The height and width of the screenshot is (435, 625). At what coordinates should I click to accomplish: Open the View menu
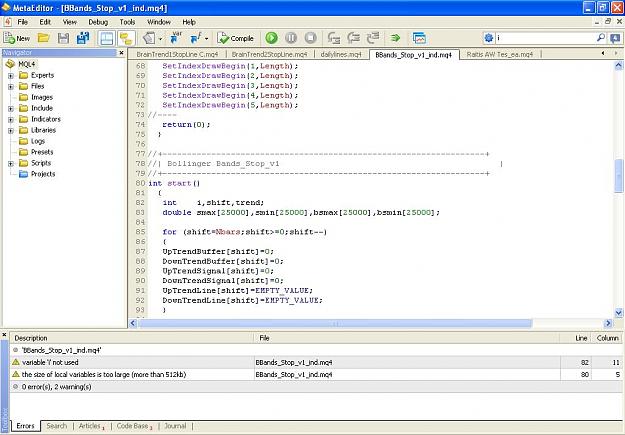coord(70,22)
